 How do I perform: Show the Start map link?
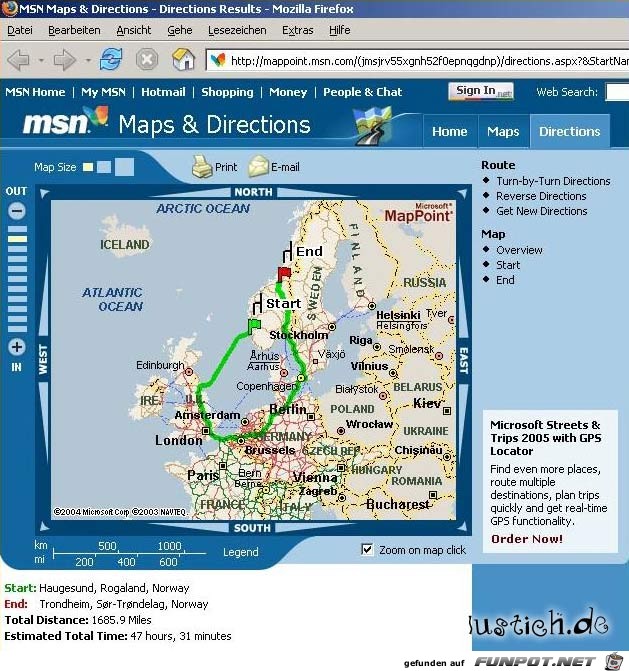tap(508, 265)
